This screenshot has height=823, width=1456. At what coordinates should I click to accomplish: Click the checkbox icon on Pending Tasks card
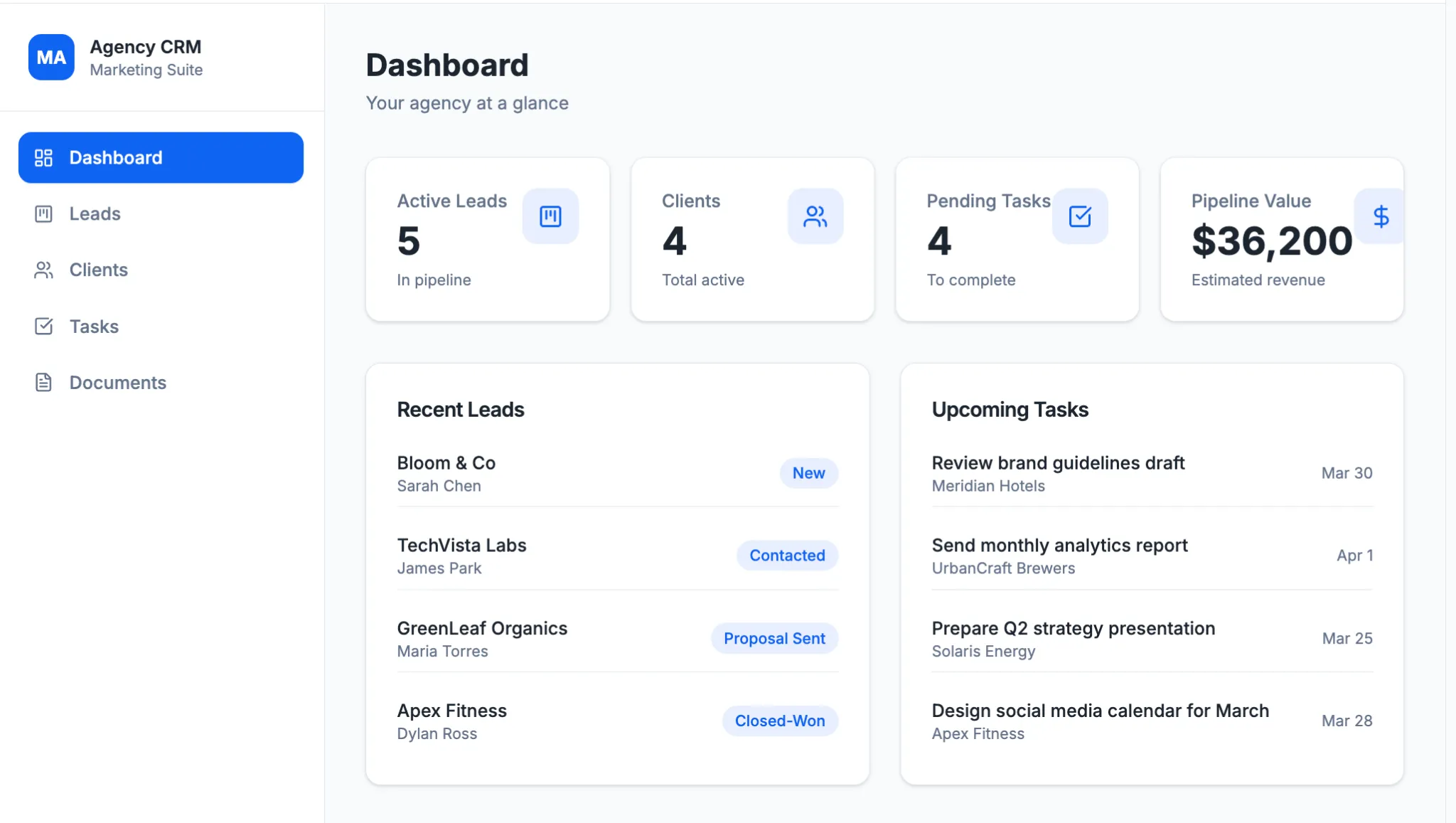[1080, 216]
